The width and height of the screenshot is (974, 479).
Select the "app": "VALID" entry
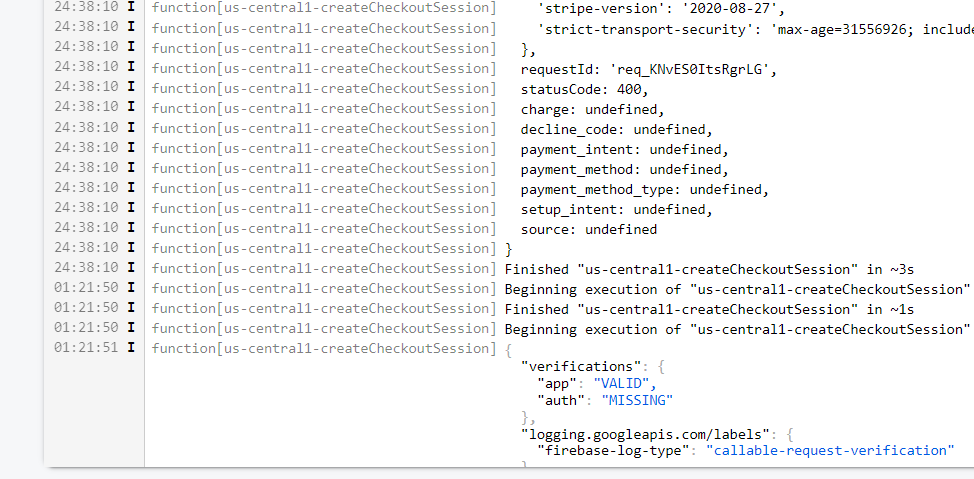596,383
